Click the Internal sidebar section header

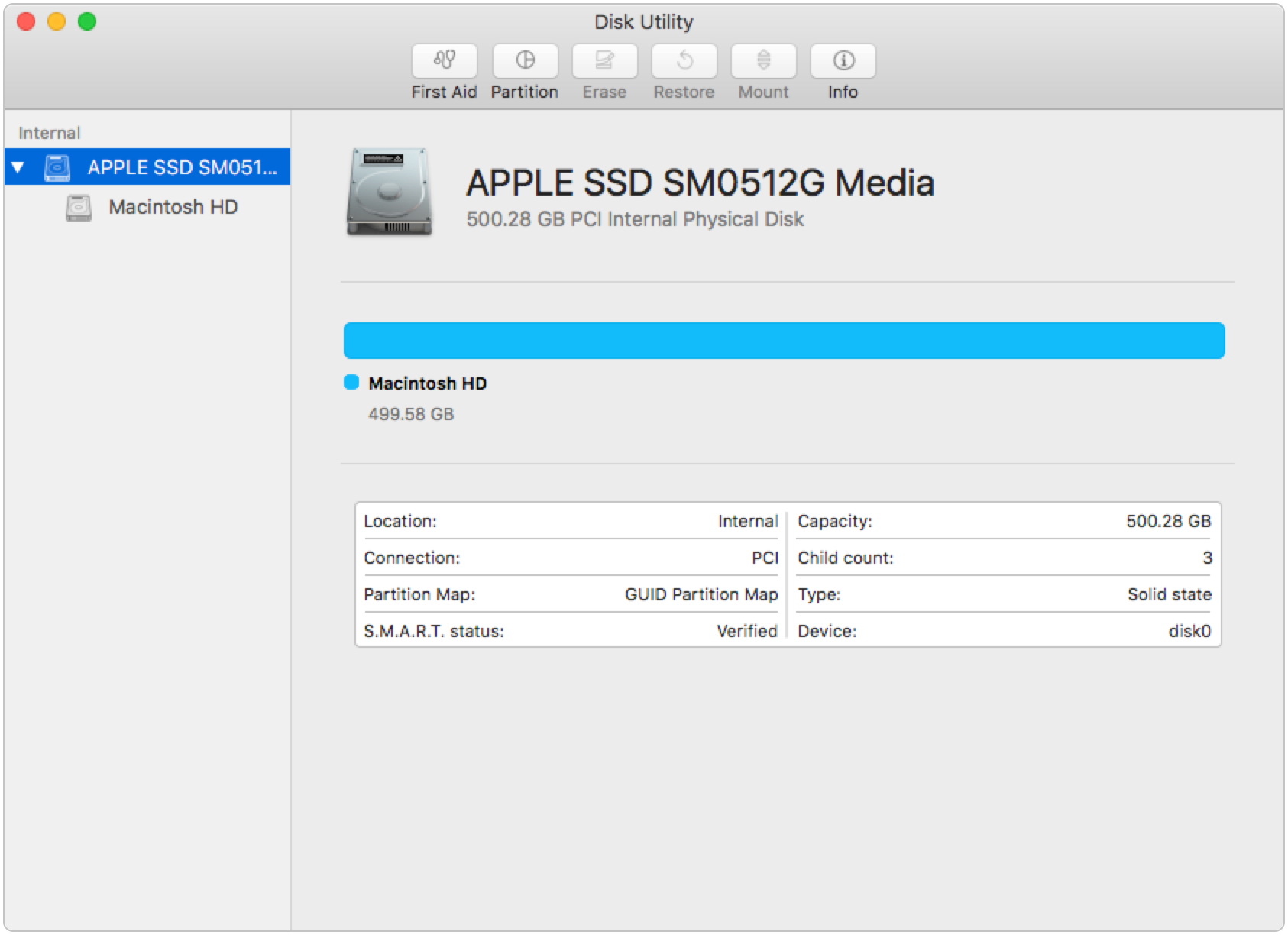[50, 133]
